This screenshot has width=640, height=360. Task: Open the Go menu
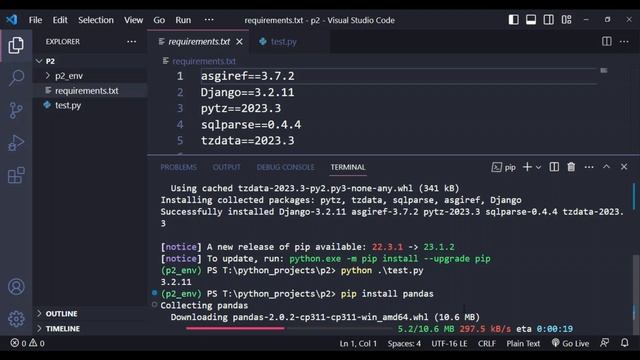point(159,20)
